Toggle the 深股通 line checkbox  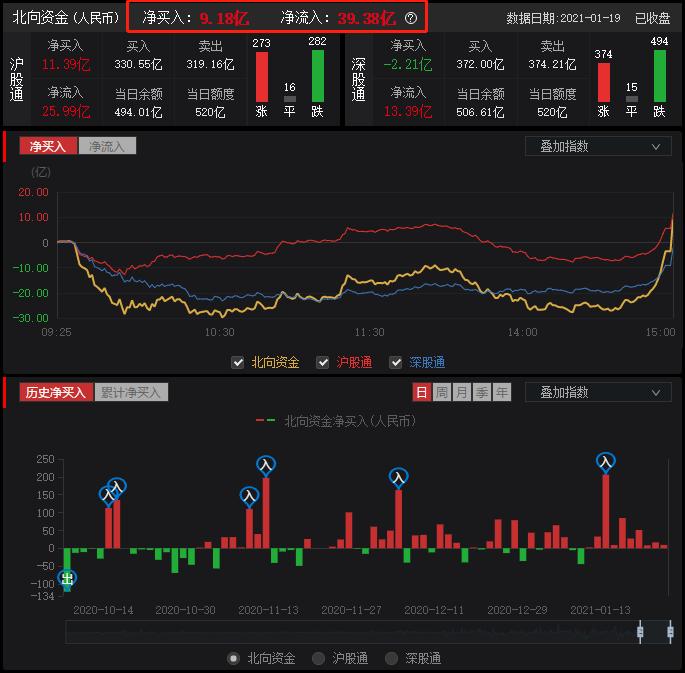395,362
